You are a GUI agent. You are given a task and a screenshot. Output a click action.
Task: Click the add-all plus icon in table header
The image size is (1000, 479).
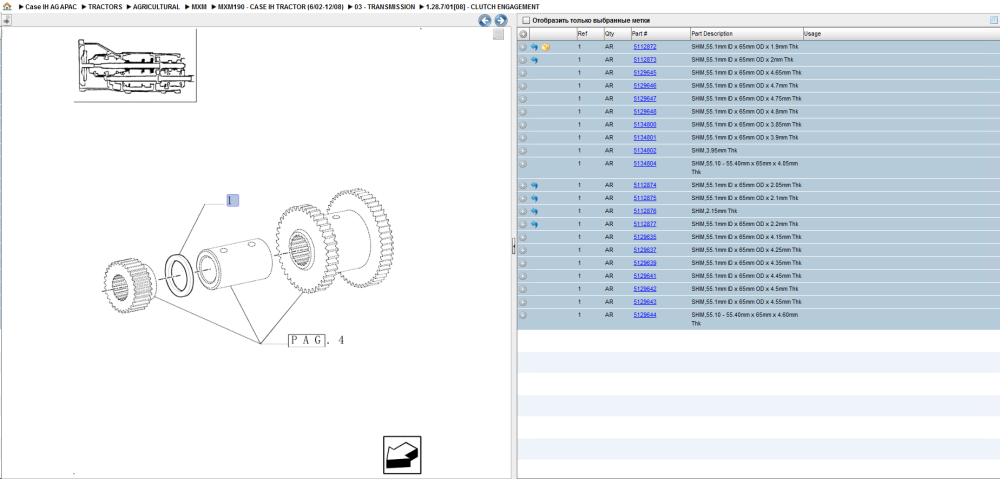point(523,34)
